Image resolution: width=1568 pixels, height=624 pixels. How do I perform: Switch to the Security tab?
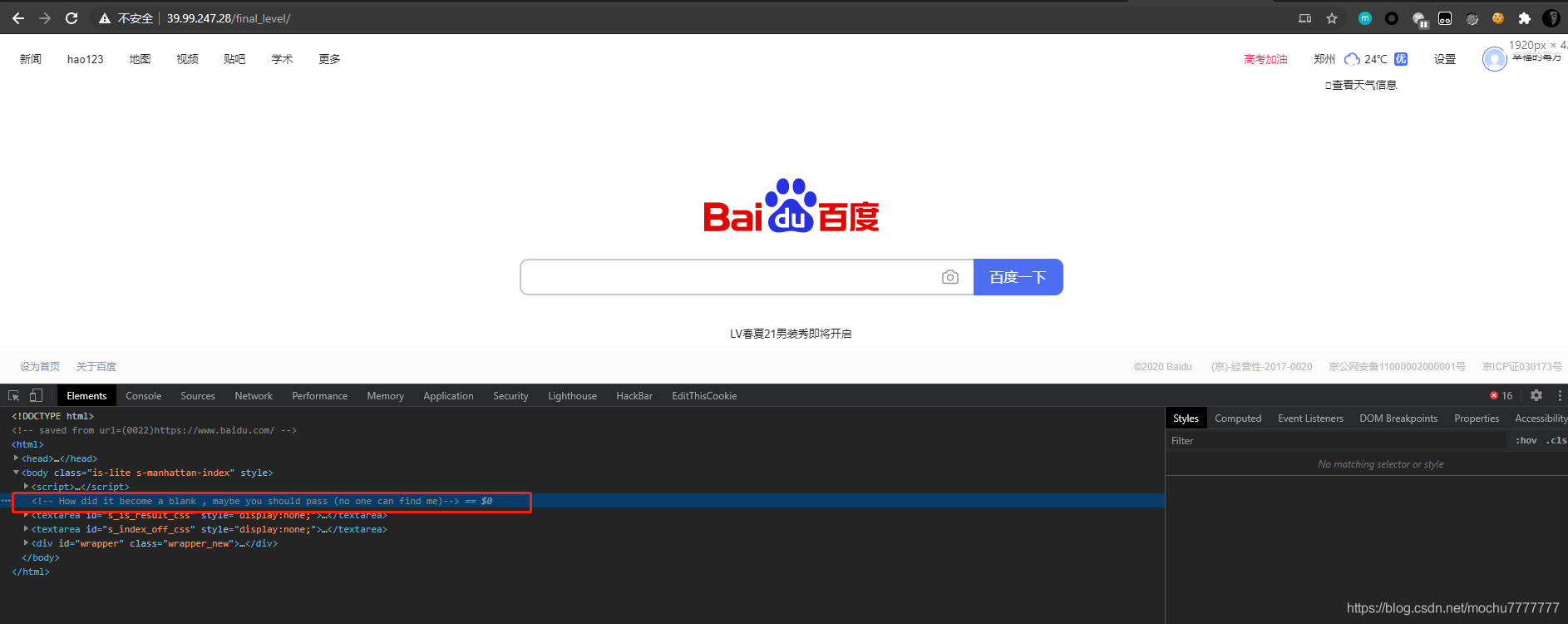click(x=510, y=396)
